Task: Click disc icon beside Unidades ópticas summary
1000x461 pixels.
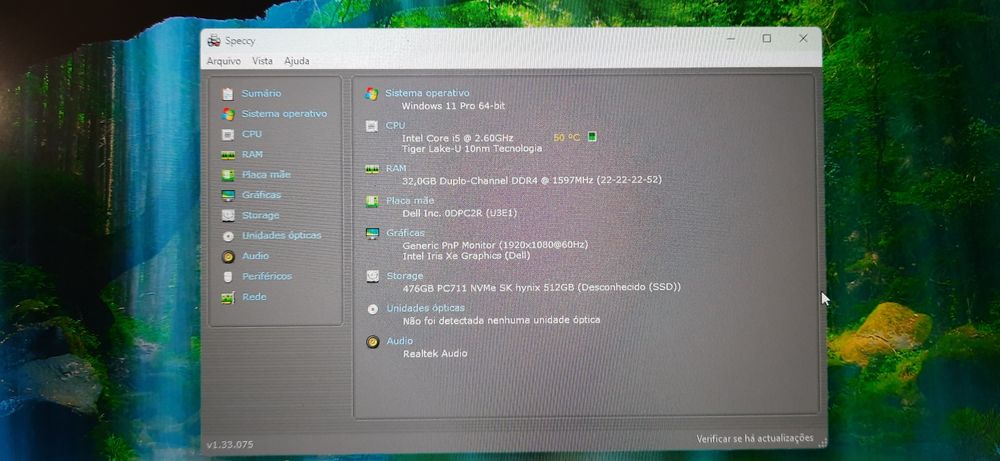Action: (372, 309)
